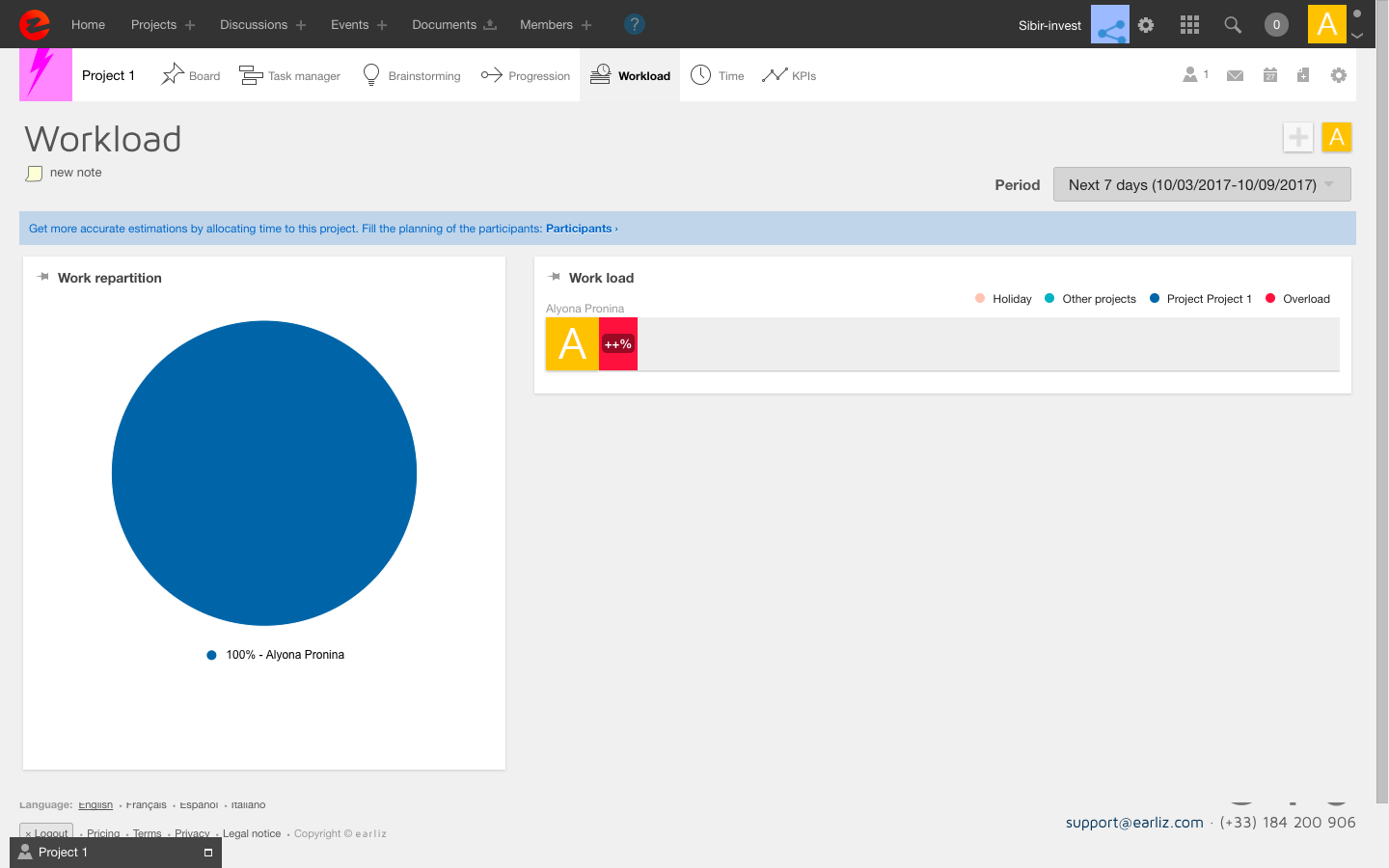This screenshot has width=1389, height=868.
Task: Open the help question mark icon
Action: click(634, 24)
